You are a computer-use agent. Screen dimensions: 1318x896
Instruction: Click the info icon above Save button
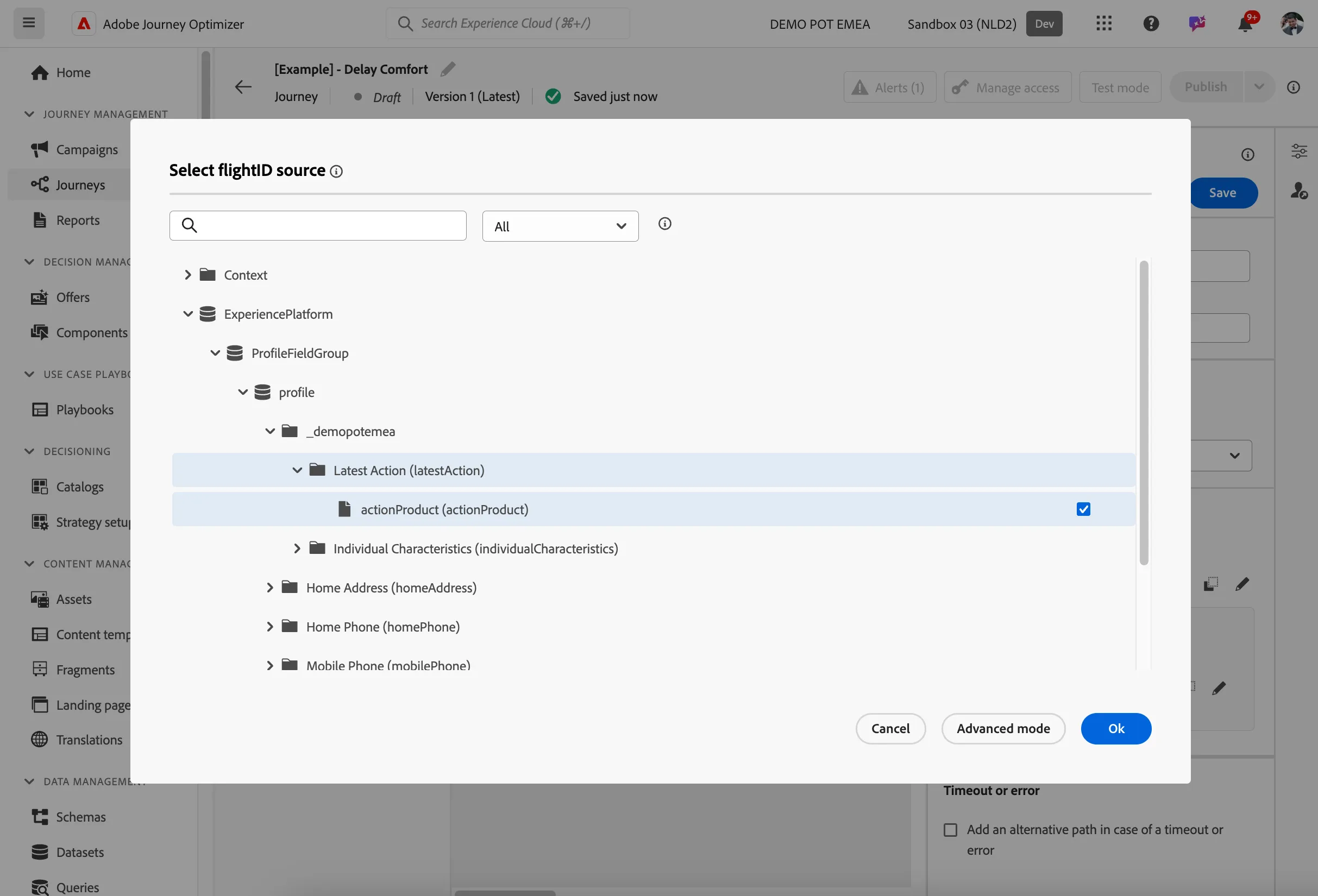tap(1248, 155)
